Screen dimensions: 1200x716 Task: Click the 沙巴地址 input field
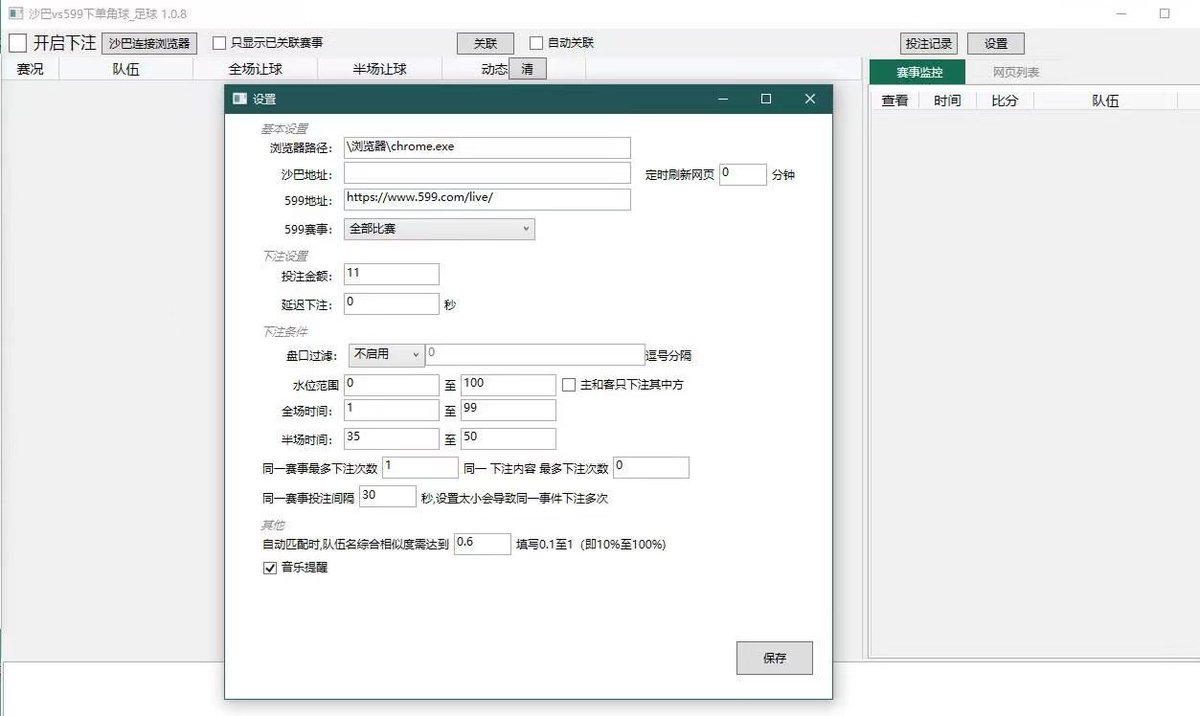coord(487,173)
